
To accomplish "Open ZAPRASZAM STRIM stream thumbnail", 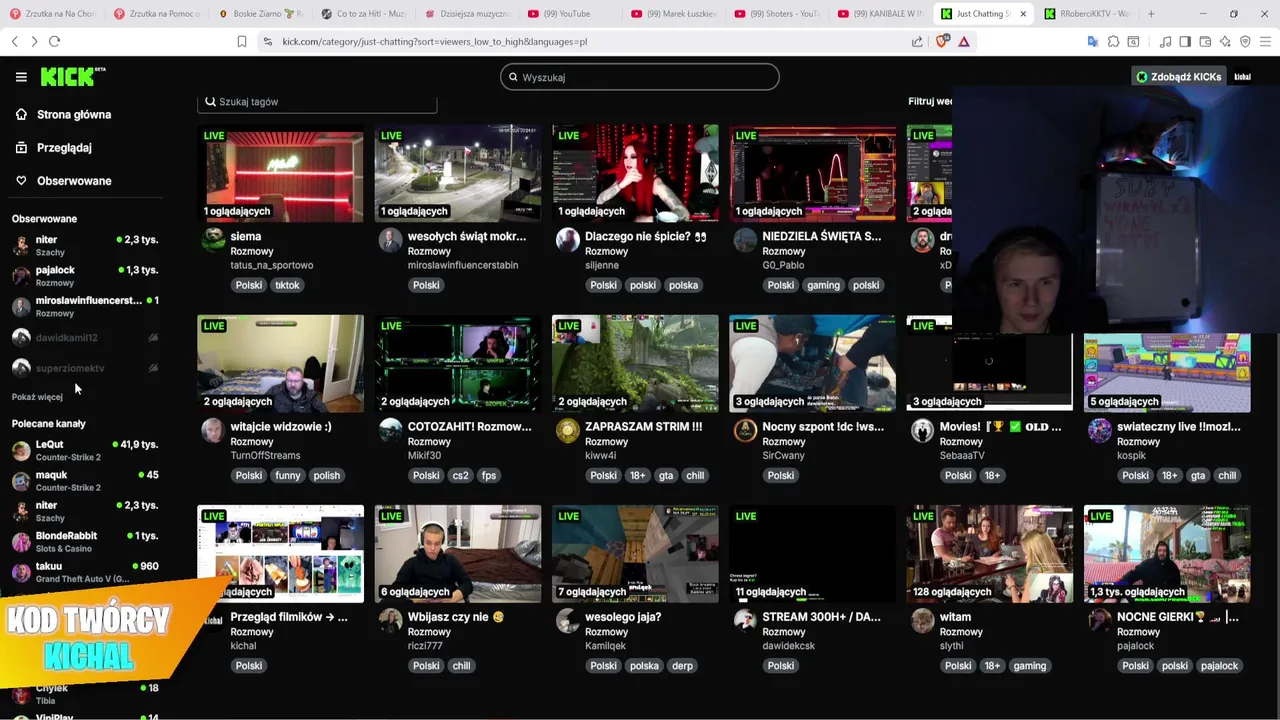I will click(635, 363).
